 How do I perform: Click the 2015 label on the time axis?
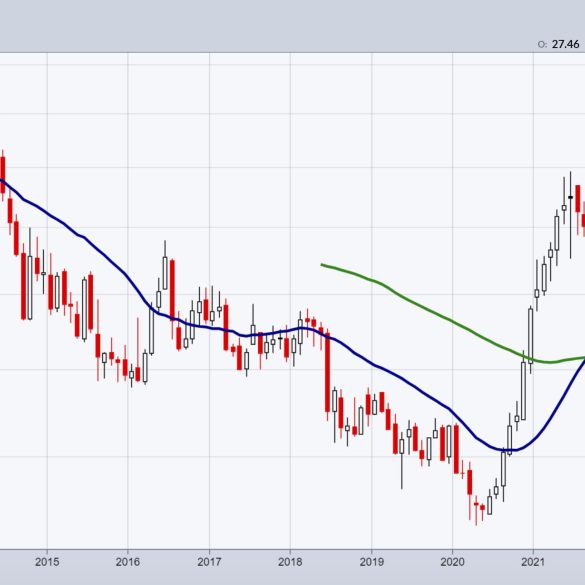click(x=47, y=562)
